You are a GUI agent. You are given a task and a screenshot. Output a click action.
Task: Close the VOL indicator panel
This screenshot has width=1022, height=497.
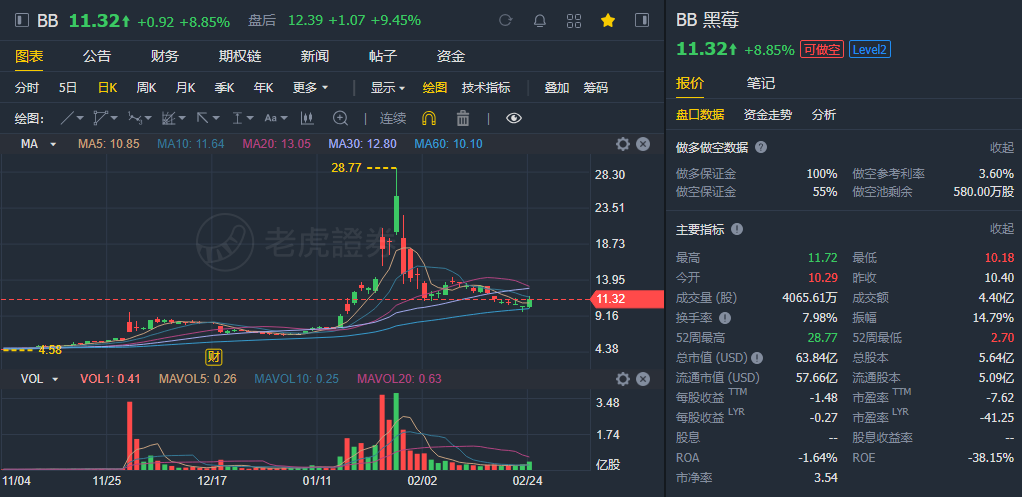643,378
